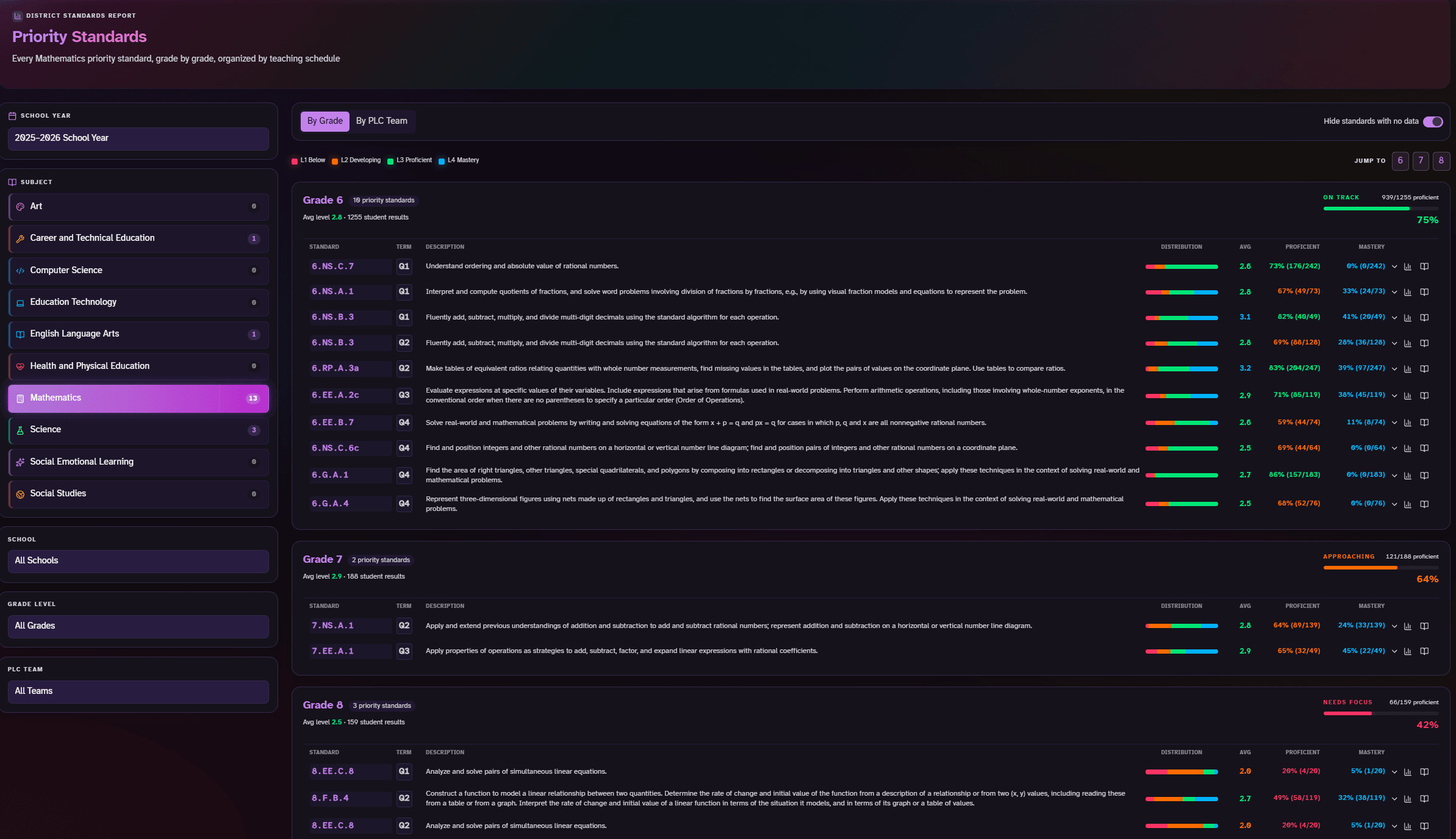The height and width of the screenshot is (839, 1456).
Task: Open bar chart icon for 7.EE.A.1
Action: pos(1408,651)
